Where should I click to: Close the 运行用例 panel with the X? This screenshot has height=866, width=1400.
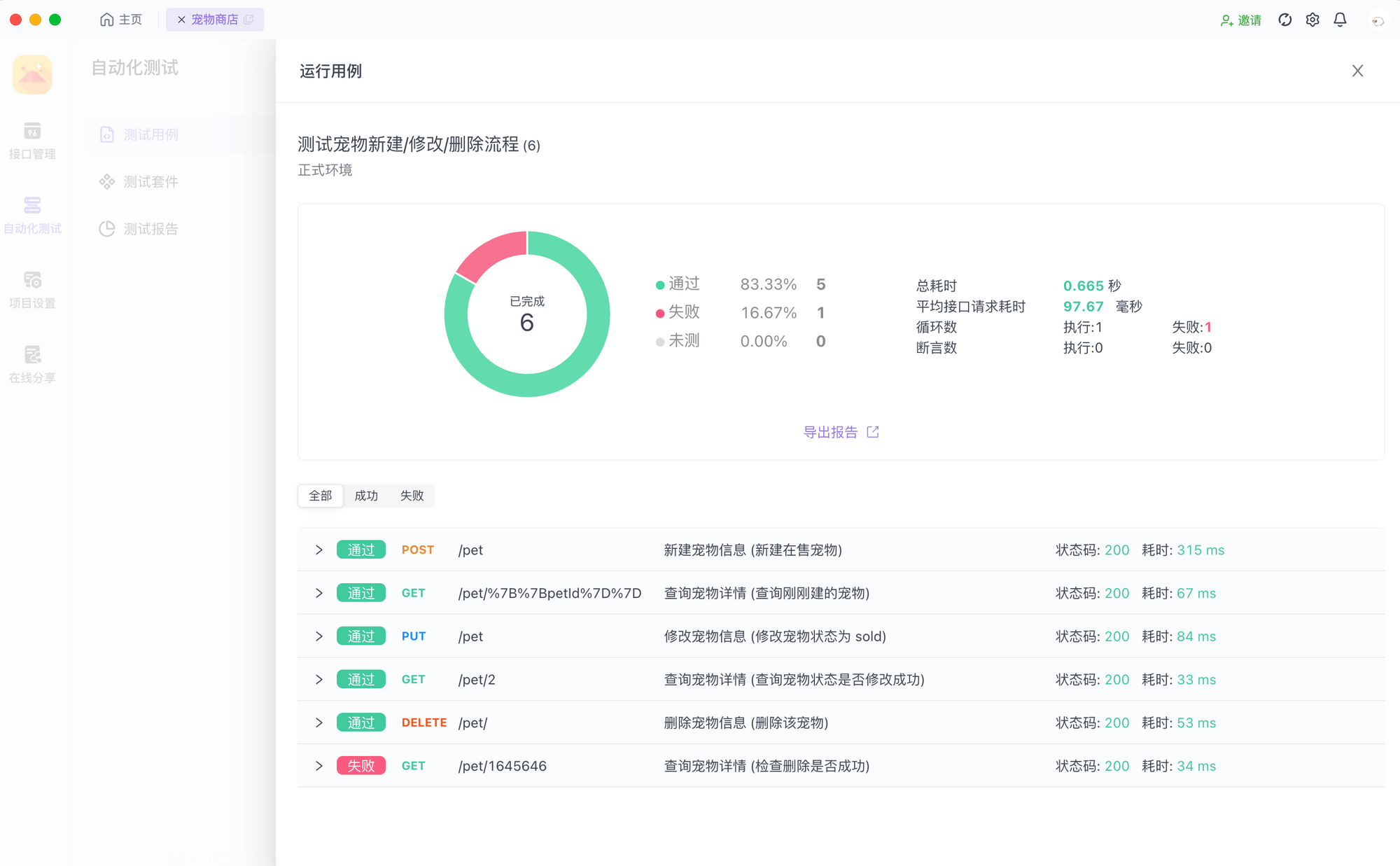(x=1357, y=71)
